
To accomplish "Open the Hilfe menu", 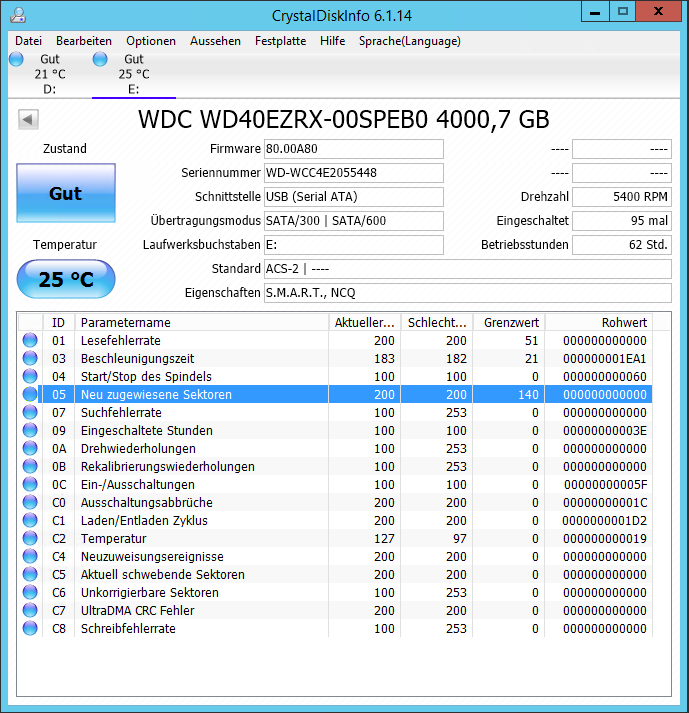I will [332, 41].
